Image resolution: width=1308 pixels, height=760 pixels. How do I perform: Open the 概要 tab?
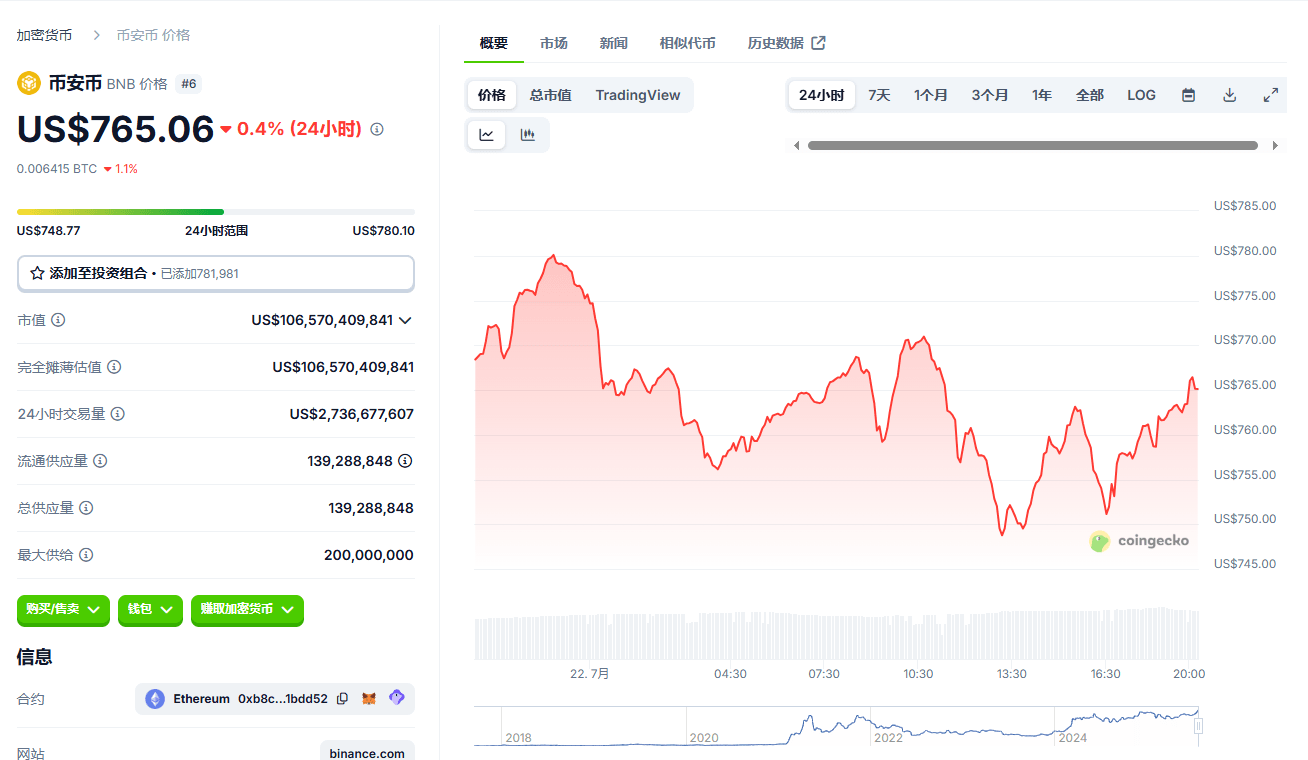494,43
